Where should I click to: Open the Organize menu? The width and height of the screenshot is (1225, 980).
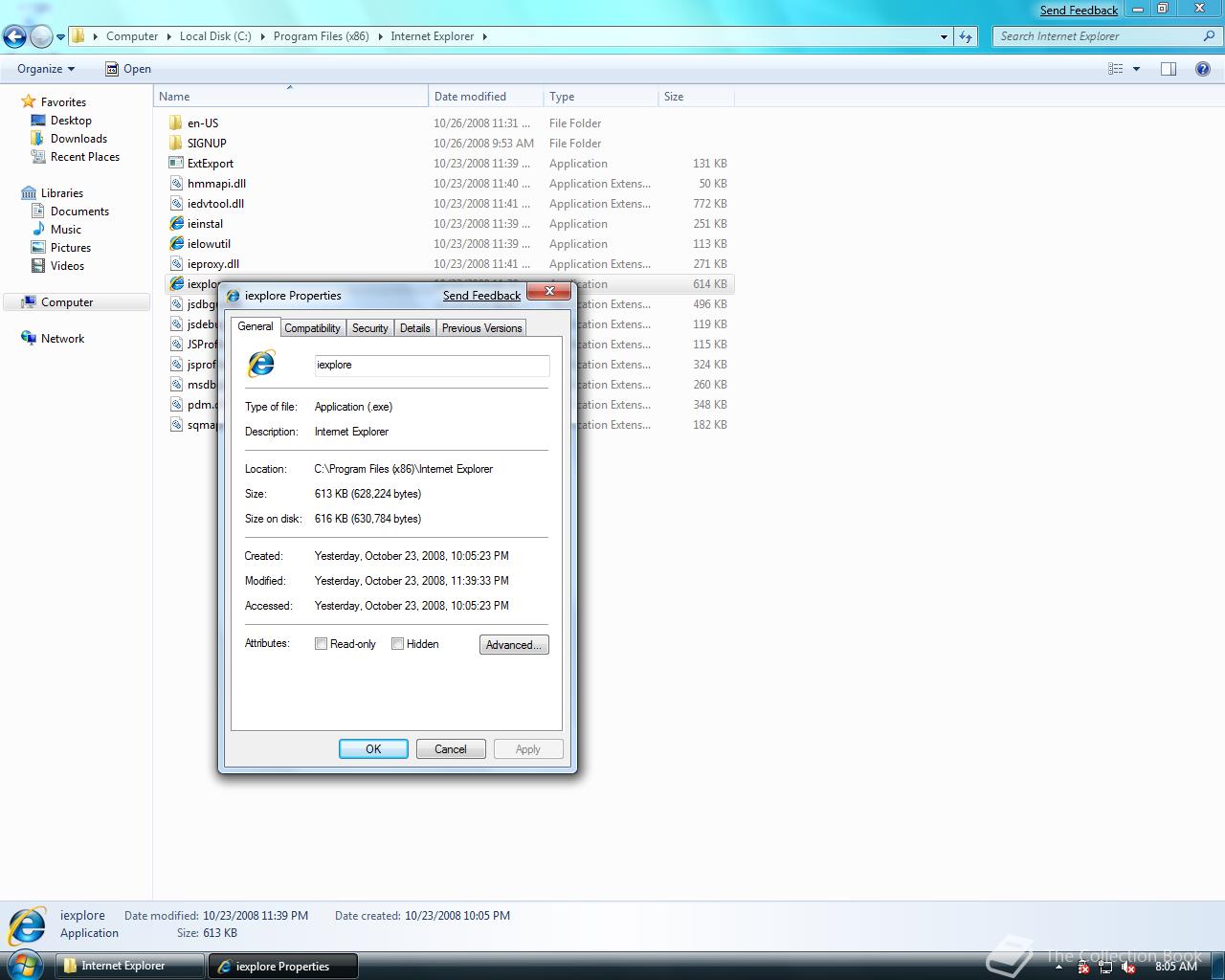46,69
